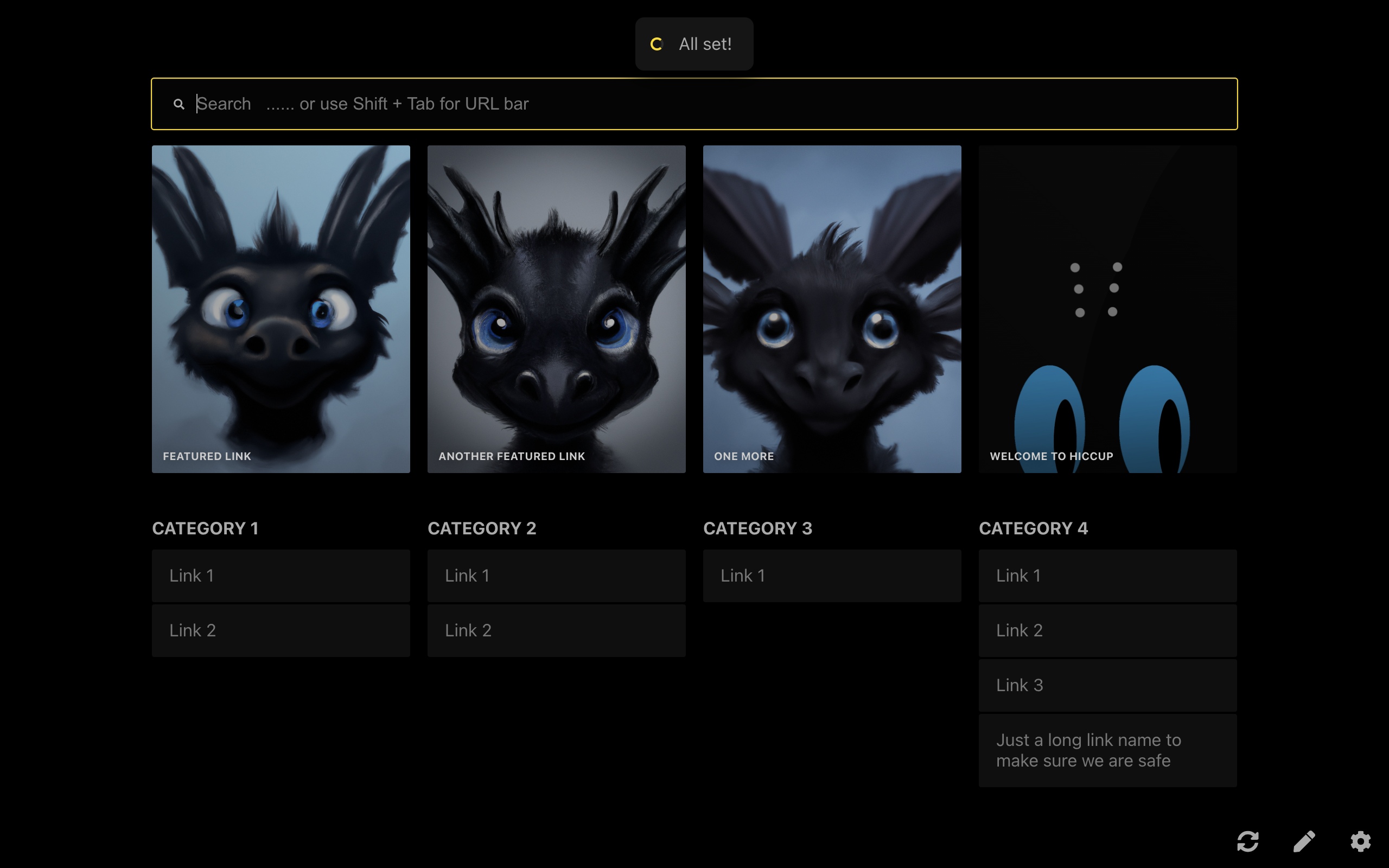
Task: Click the spinner icon in the All set toast
Action: tap(657, 44)
